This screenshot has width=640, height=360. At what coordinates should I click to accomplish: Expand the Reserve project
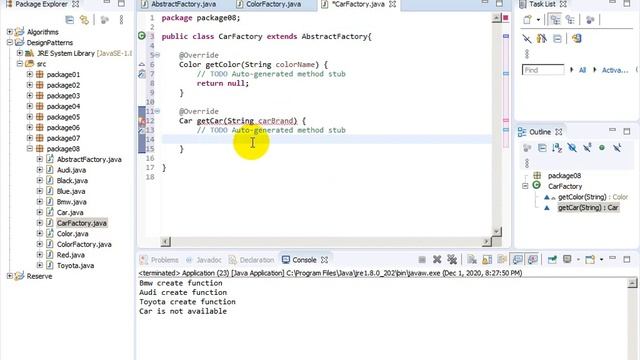pyautogui.click(x=10, y=276)
